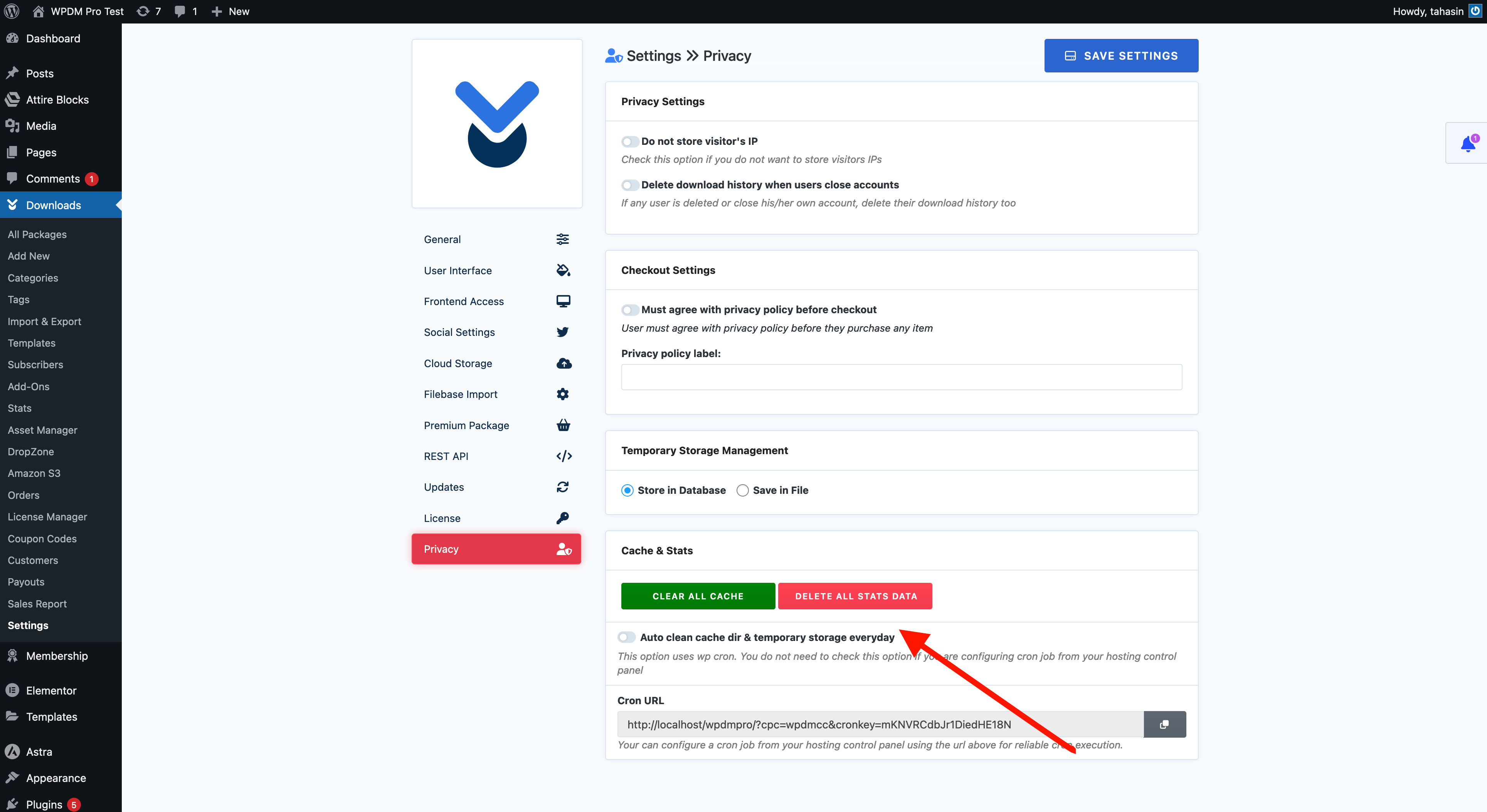Viewport: 1487px width, 812px height.
Task: Click the License key icon
Action: (562, 518)
